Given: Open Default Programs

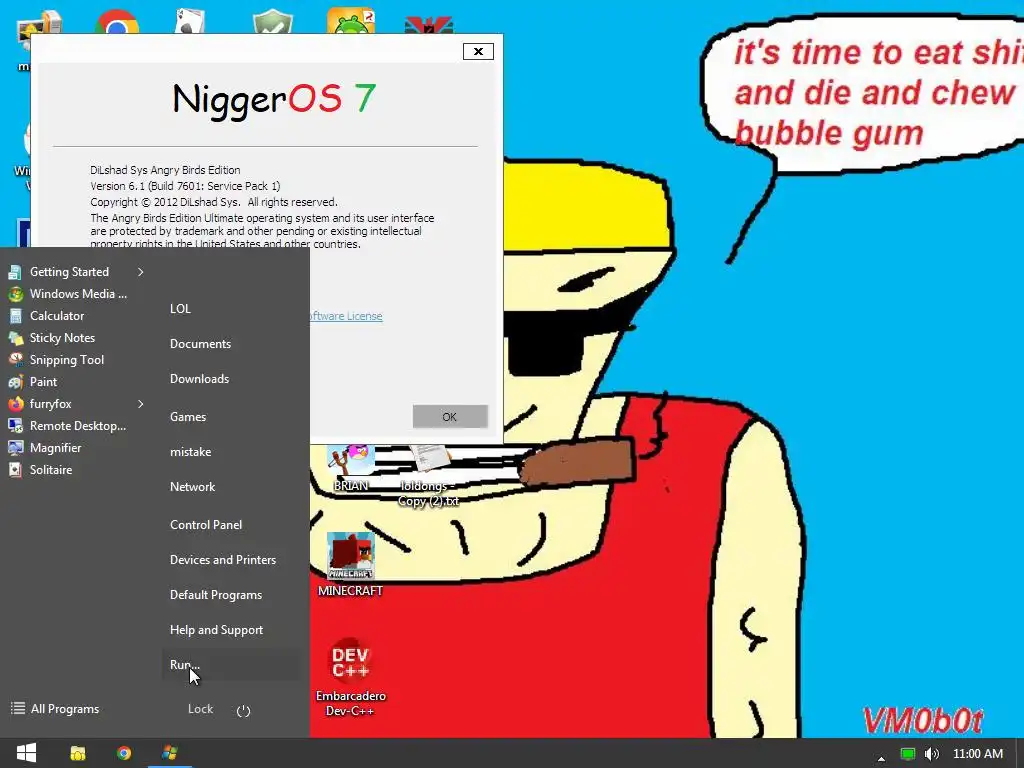Looking at the screenshot, I should [216, 595].
